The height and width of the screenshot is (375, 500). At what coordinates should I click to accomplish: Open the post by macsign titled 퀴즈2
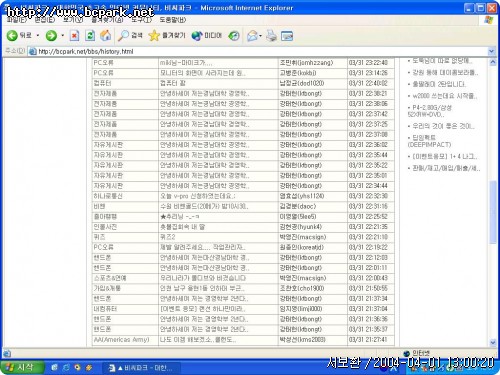tap(168, 237)
